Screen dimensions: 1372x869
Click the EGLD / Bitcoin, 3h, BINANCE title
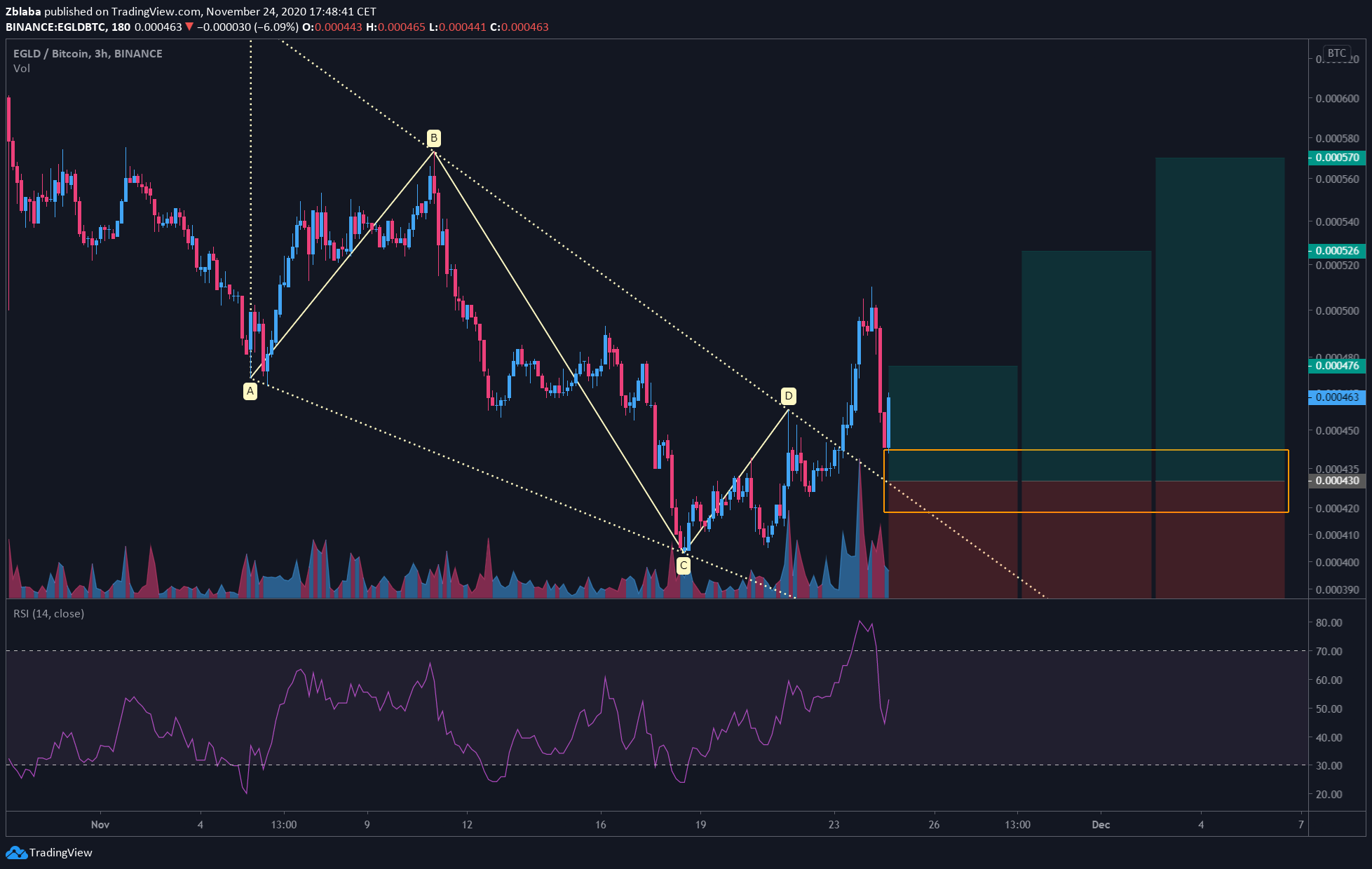[88, 54]
